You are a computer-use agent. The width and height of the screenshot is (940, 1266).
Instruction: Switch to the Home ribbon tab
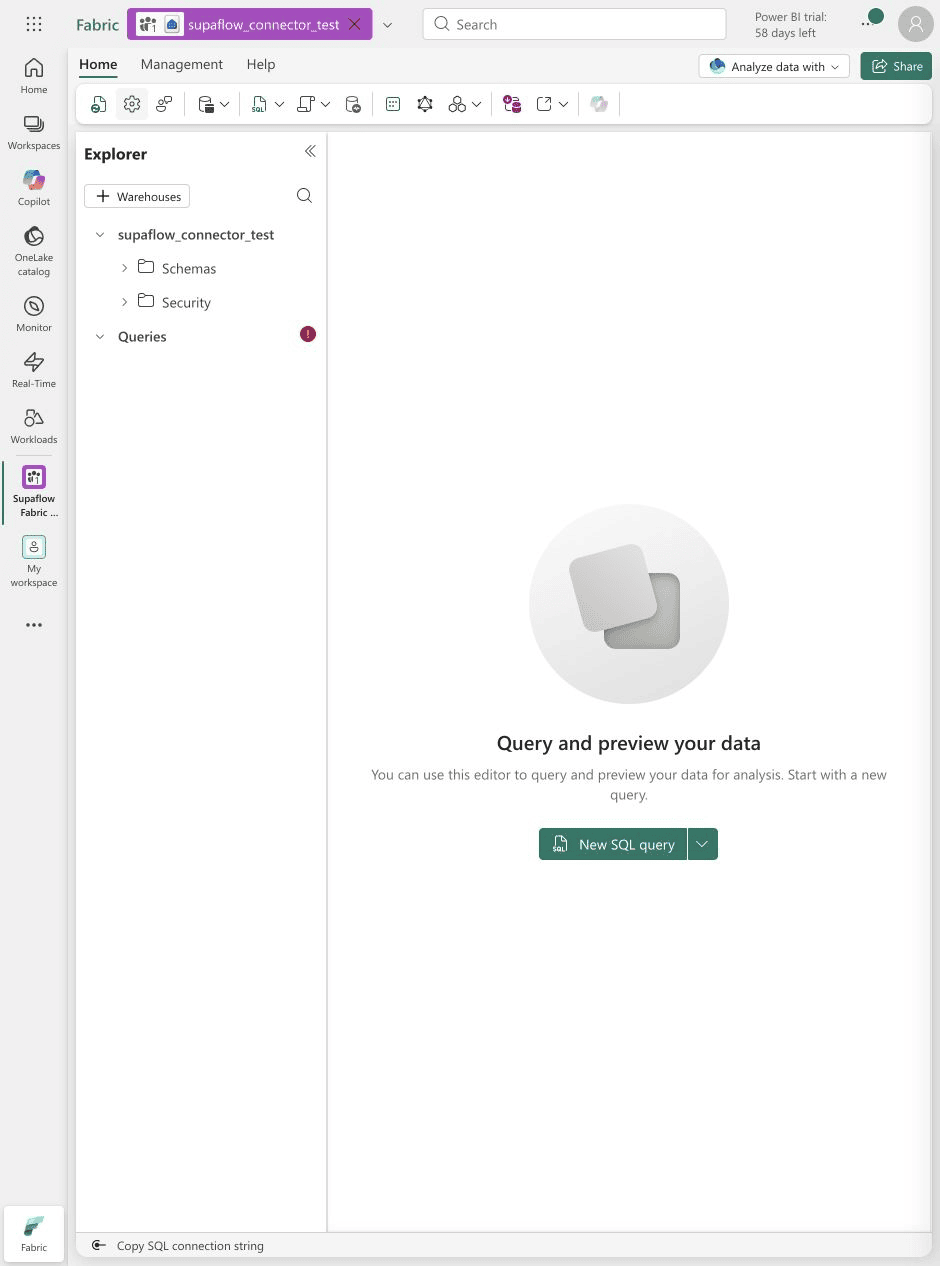(x=98, y=64)
